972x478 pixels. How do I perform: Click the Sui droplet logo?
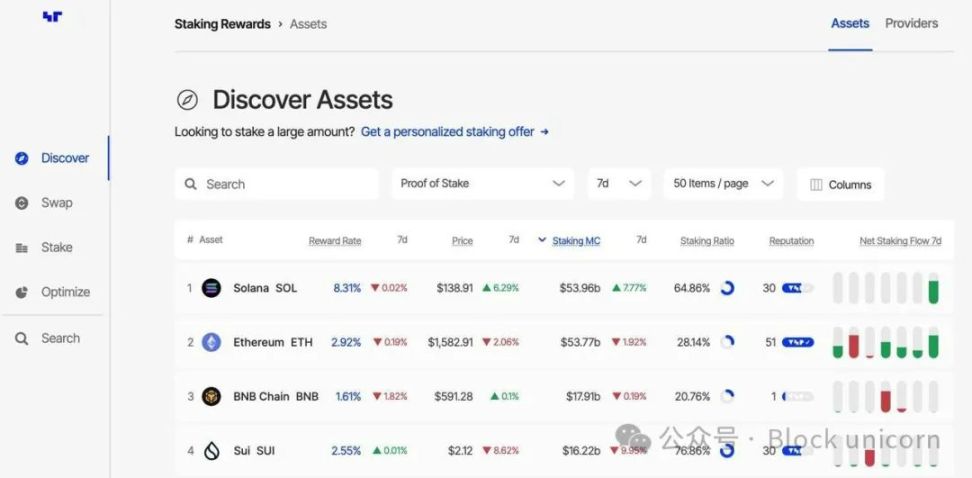click(211, 451)
